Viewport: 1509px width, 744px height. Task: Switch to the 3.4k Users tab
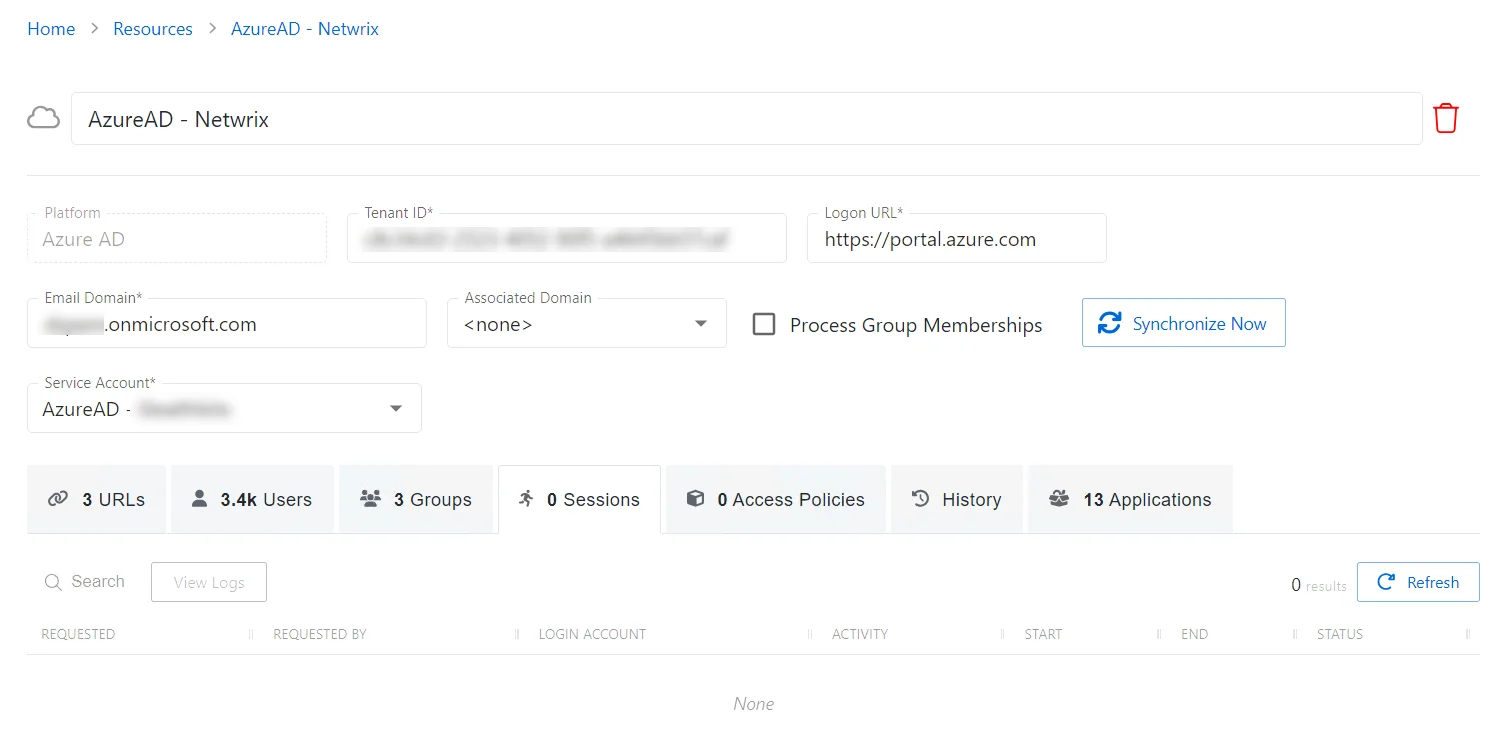[253, 499]
